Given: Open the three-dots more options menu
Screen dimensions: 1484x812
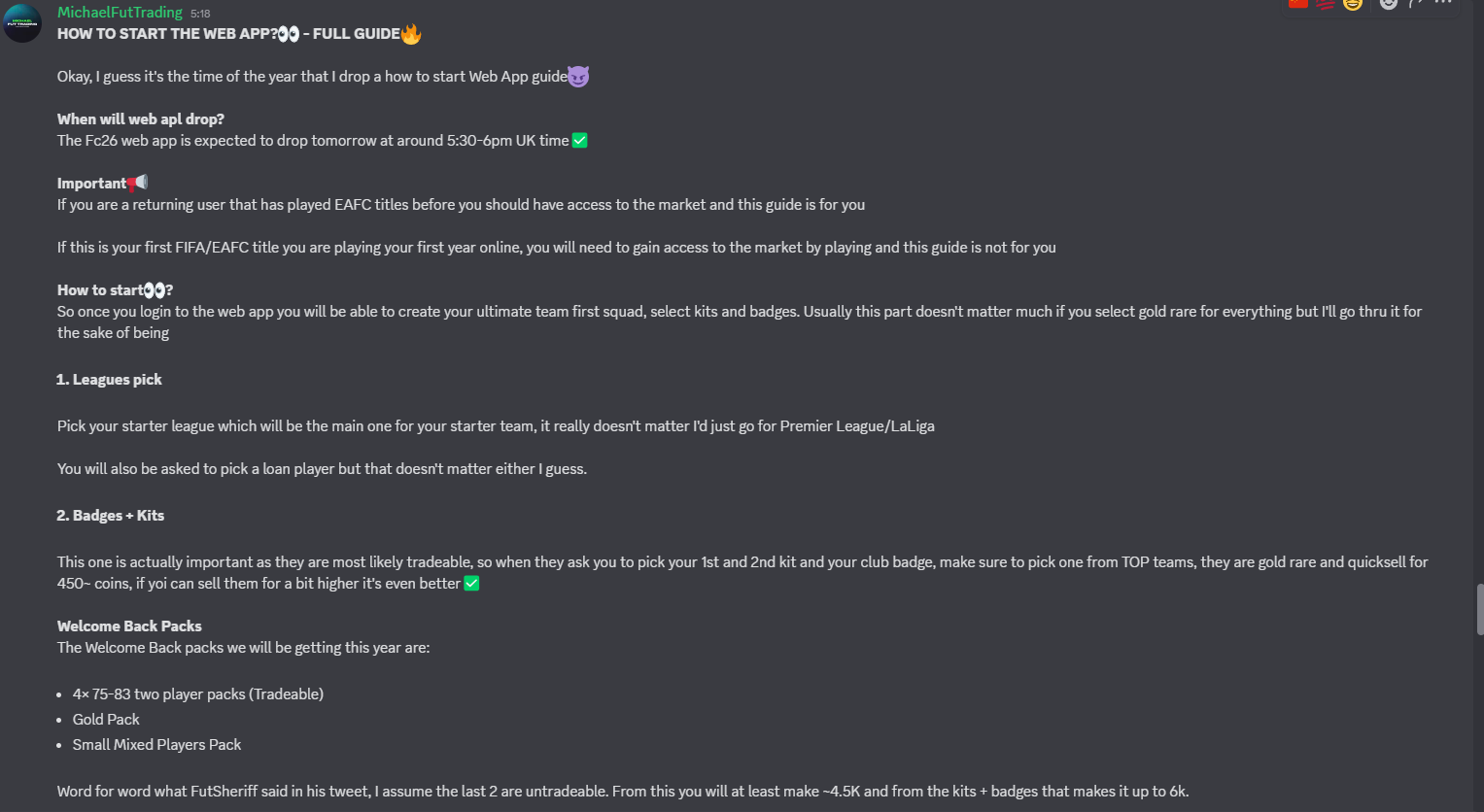Looking at the screenshot, I should pos(1443,3).
